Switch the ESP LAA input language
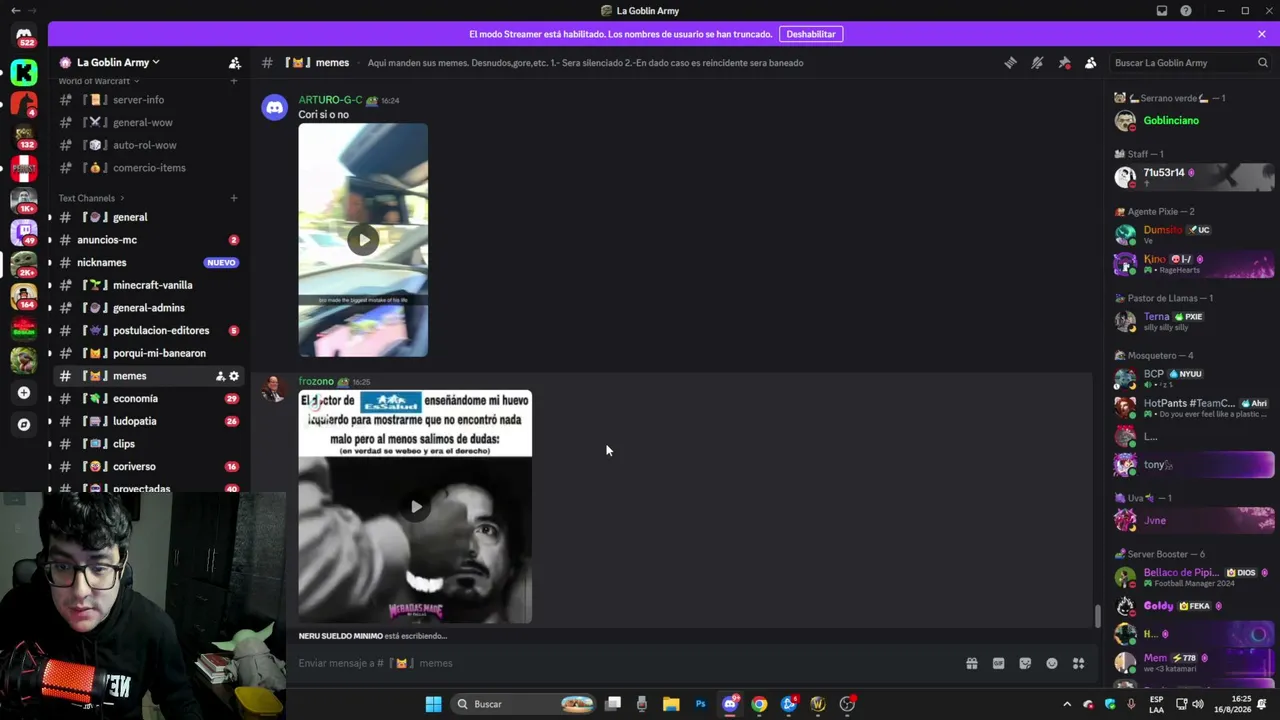This screenshot has height=720, width=1280. [1156, 704]
